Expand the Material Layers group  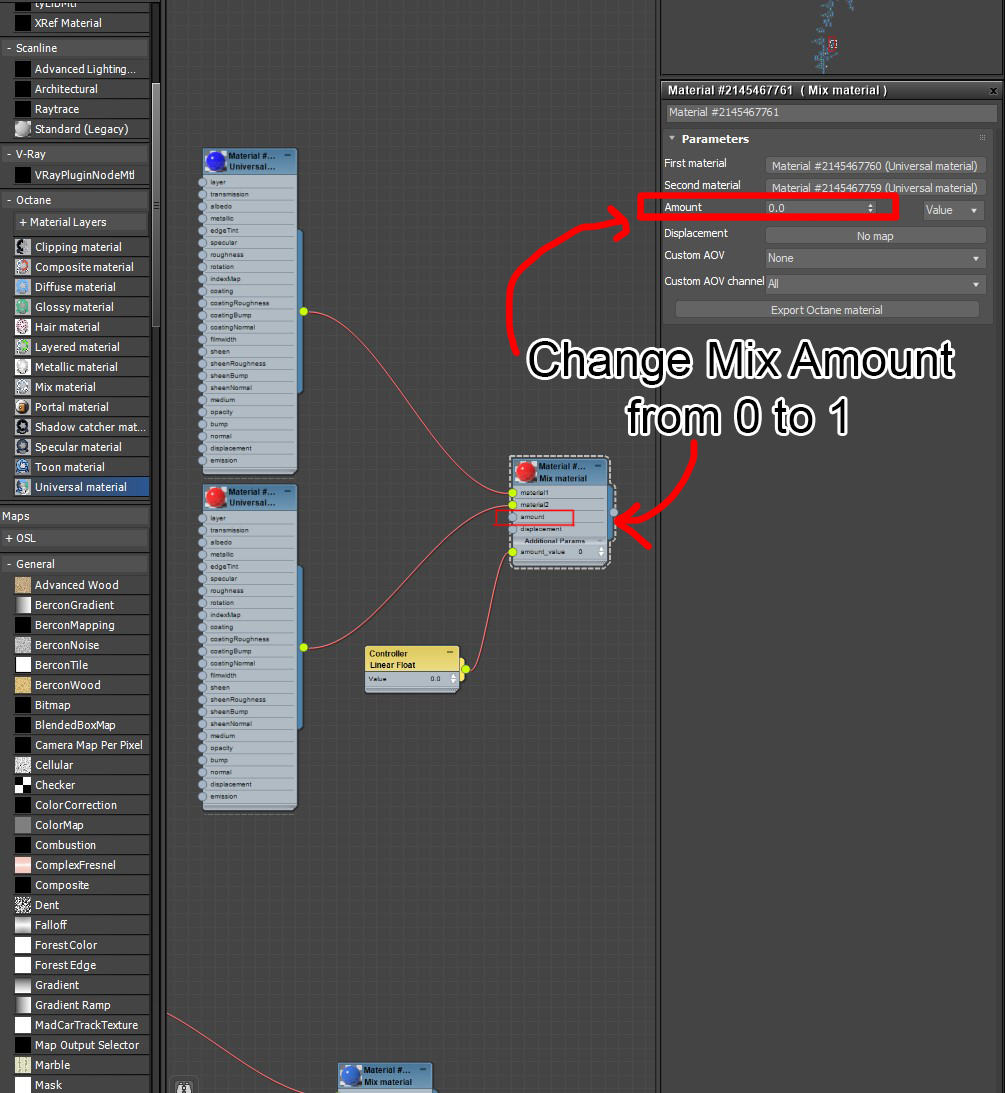[x=23, y=222]
